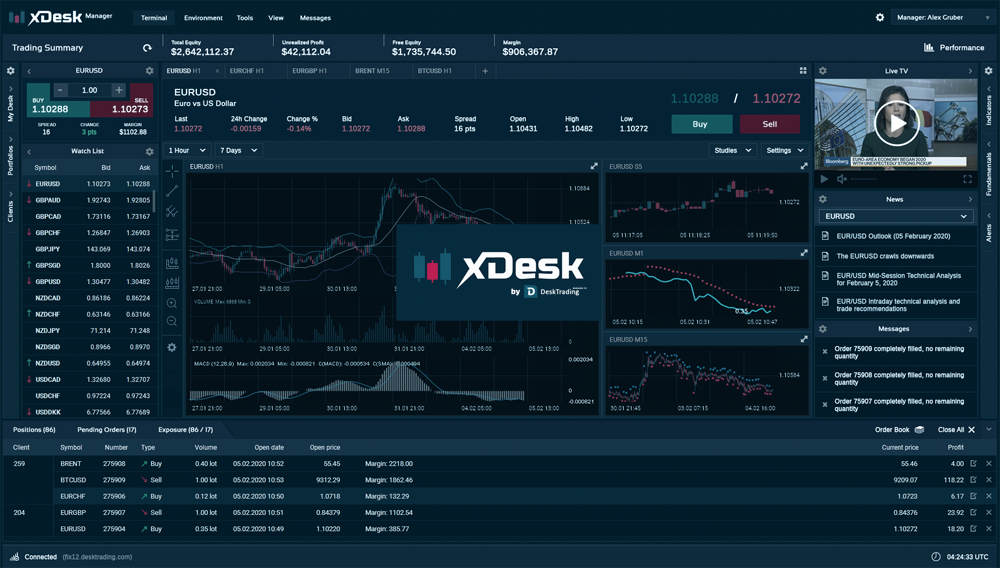Mute the Live TV audio
Image resolution: width=1000 pixels, height=568 pixels.
click(842, 179)
